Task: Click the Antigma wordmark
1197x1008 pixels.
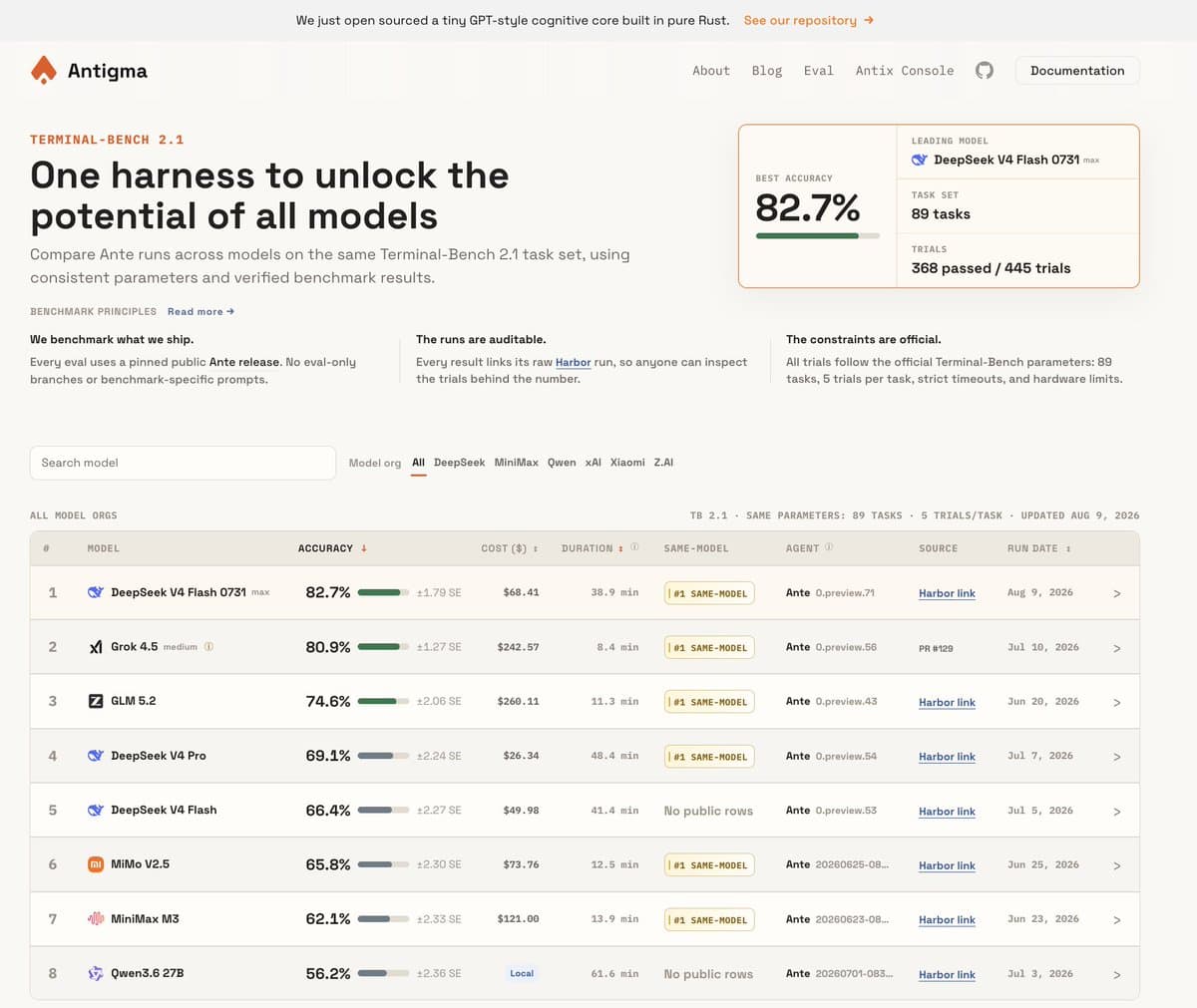Action: point(108,71)
